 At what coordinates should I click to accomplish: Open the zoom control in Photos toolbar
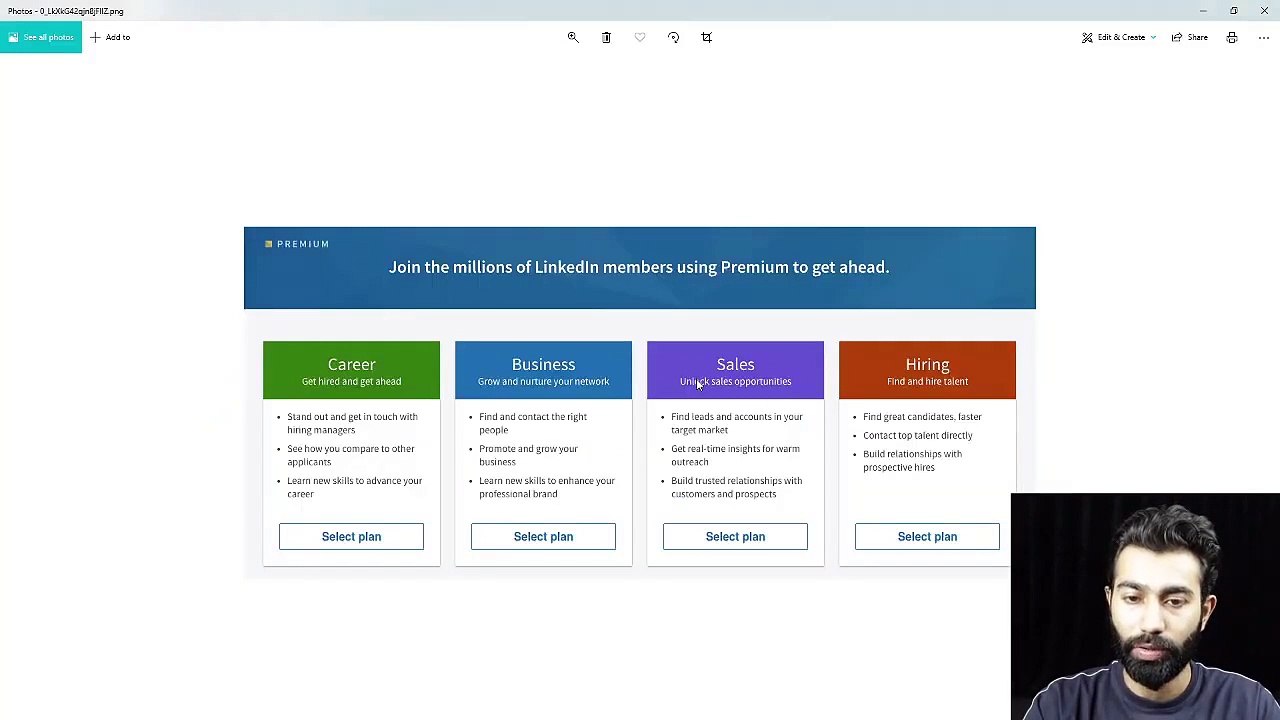pyautogui.click(x=573, y=37)
